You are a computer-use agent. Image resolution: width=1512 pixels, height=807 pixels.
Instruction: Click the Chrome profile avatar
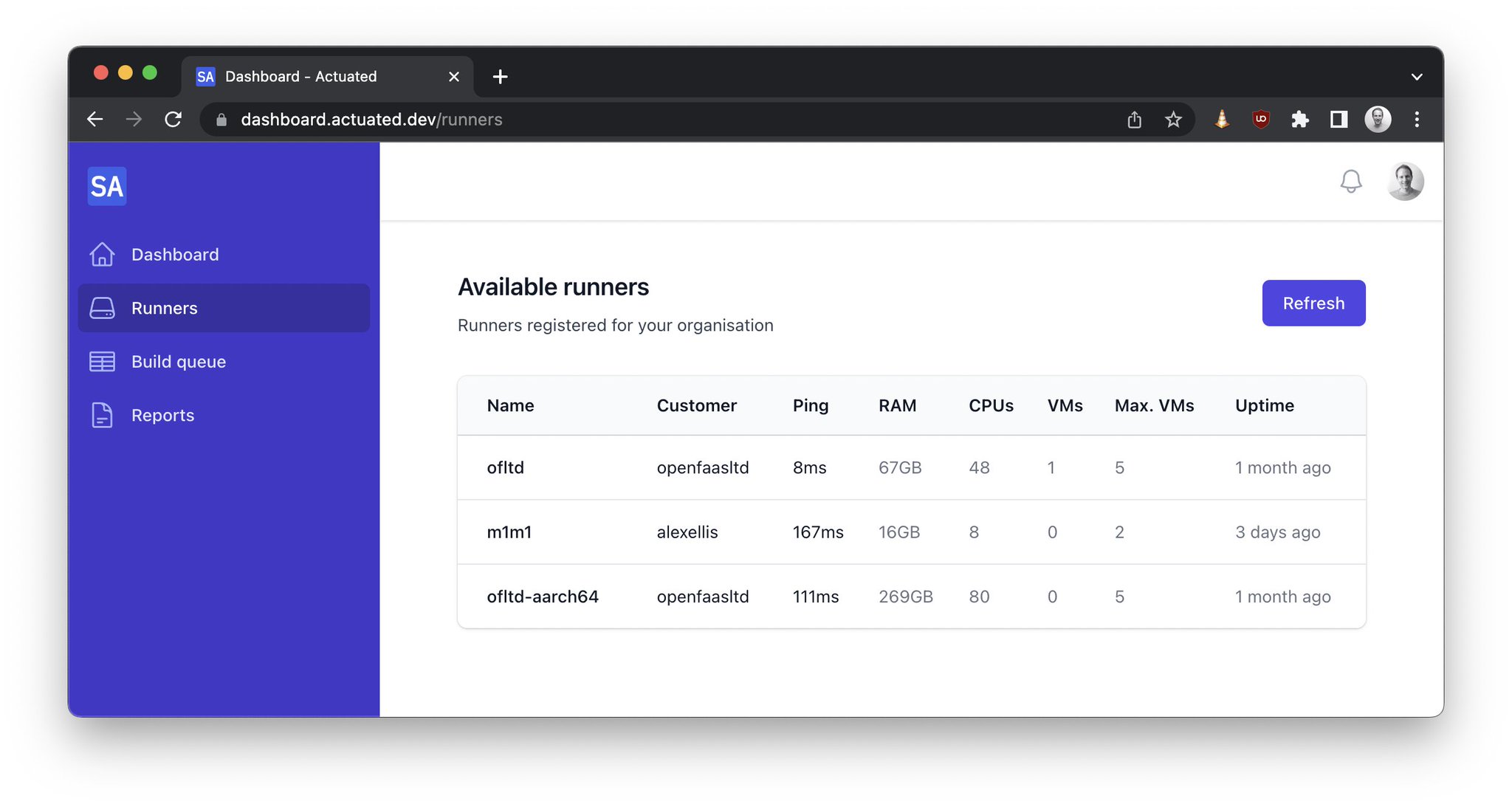tap(1378, 119)
